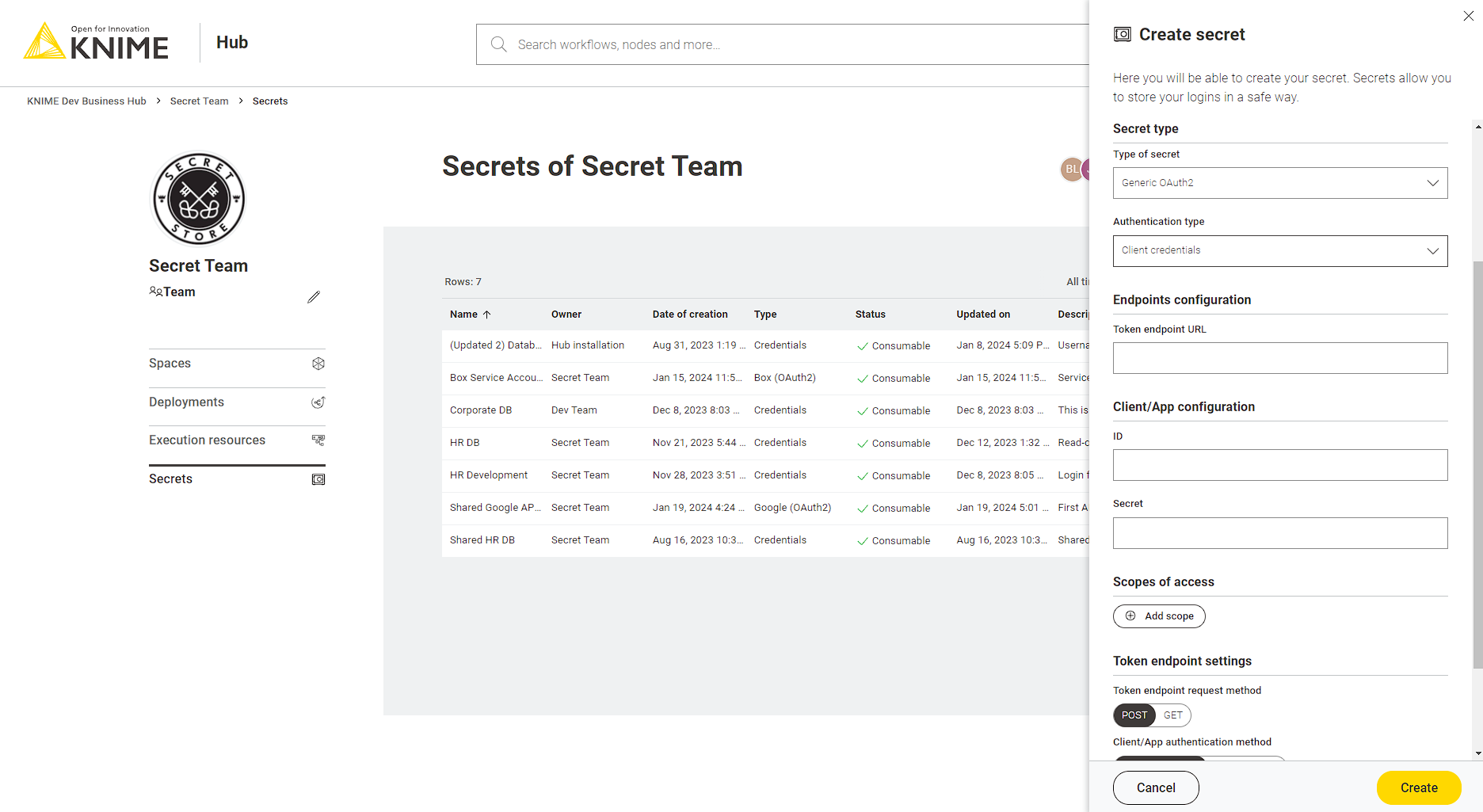
Task: Close the Create secret panel
Action: [1468, 16]
